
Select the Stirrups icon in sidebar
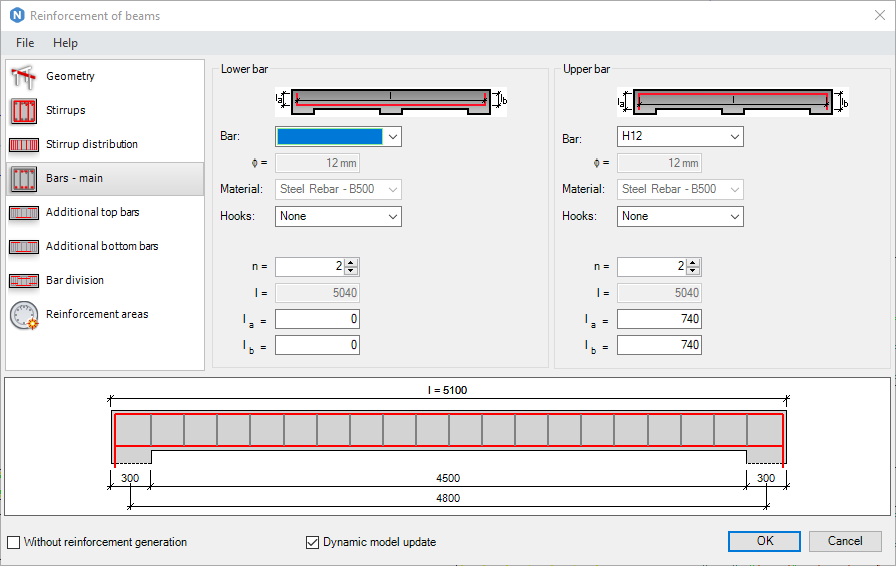point(24,110)
